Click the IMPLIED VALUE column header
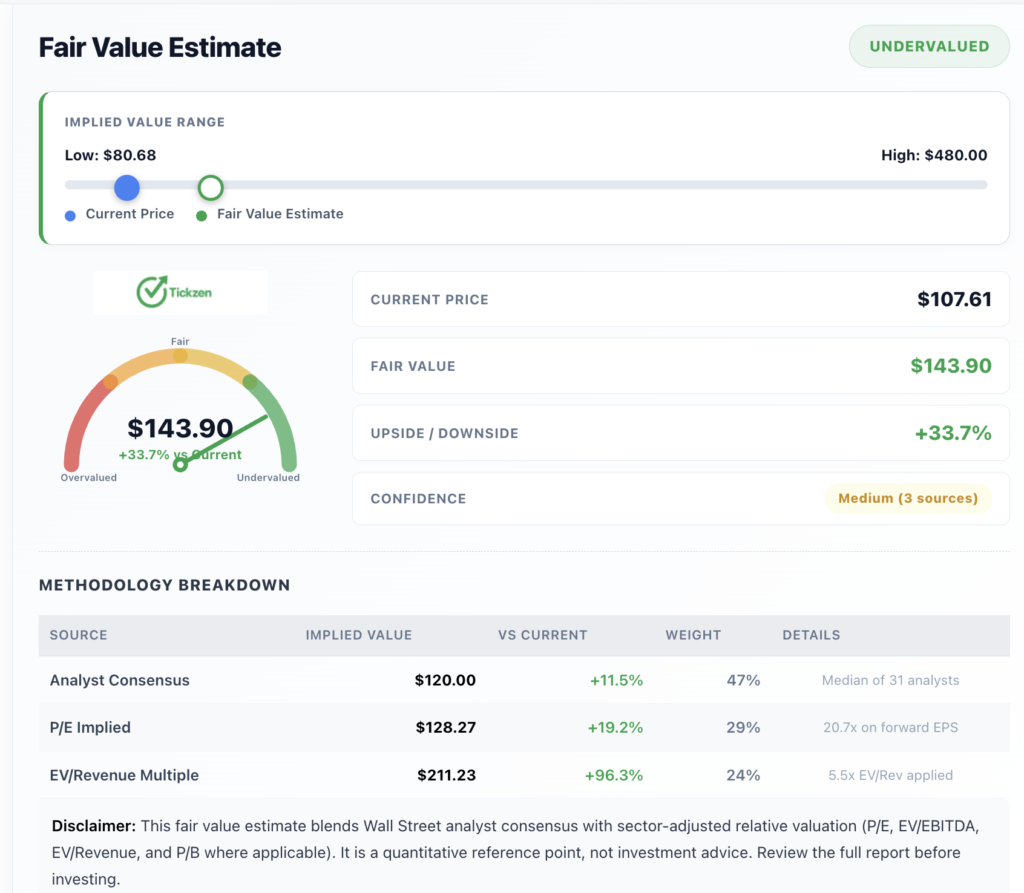Image resolution: width=1024 pixels, height=893 pixels. [x=359, y=635]
